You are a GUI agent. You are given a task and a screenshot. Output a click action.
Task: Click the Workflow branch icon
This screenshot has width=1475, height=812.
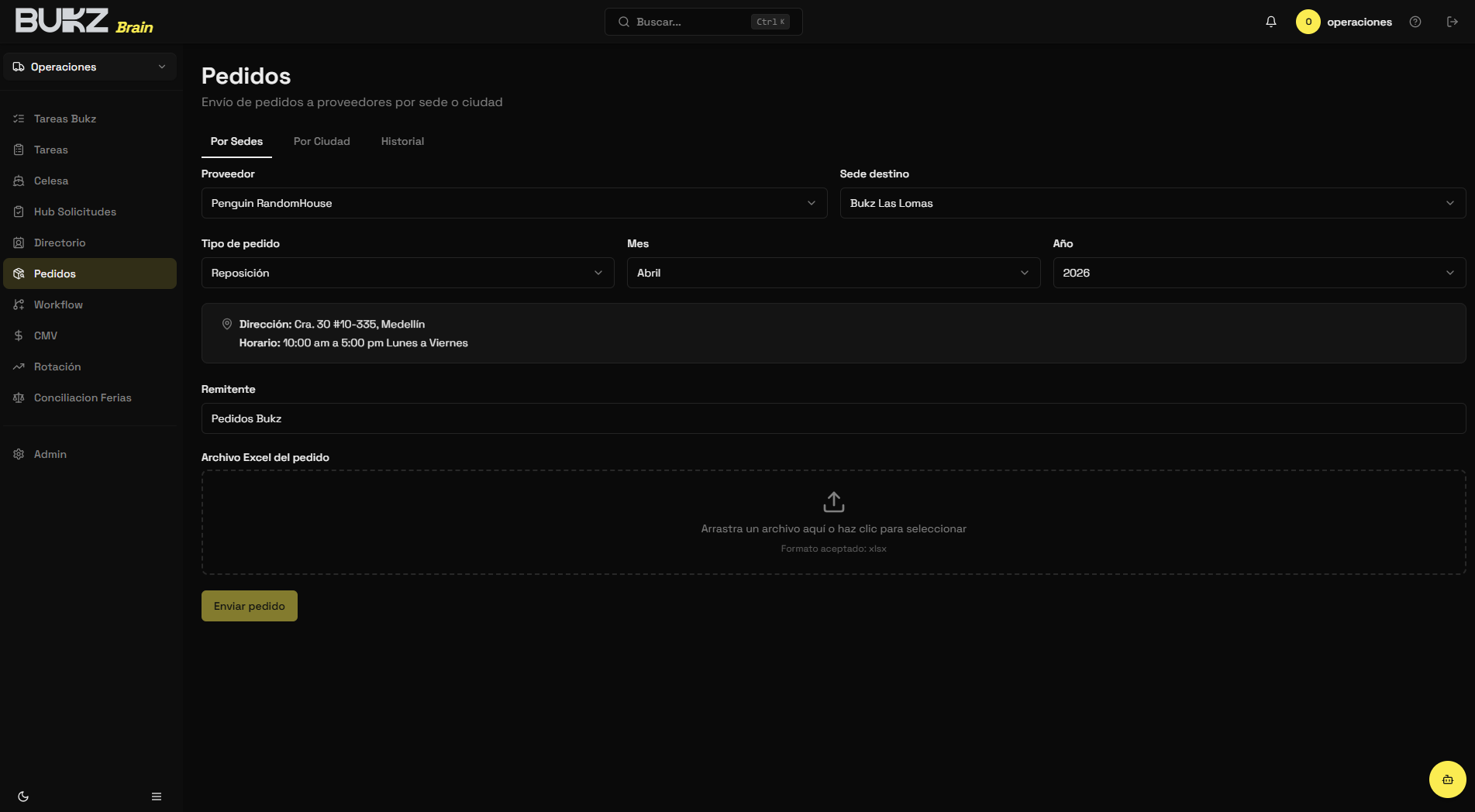[19, 304]
